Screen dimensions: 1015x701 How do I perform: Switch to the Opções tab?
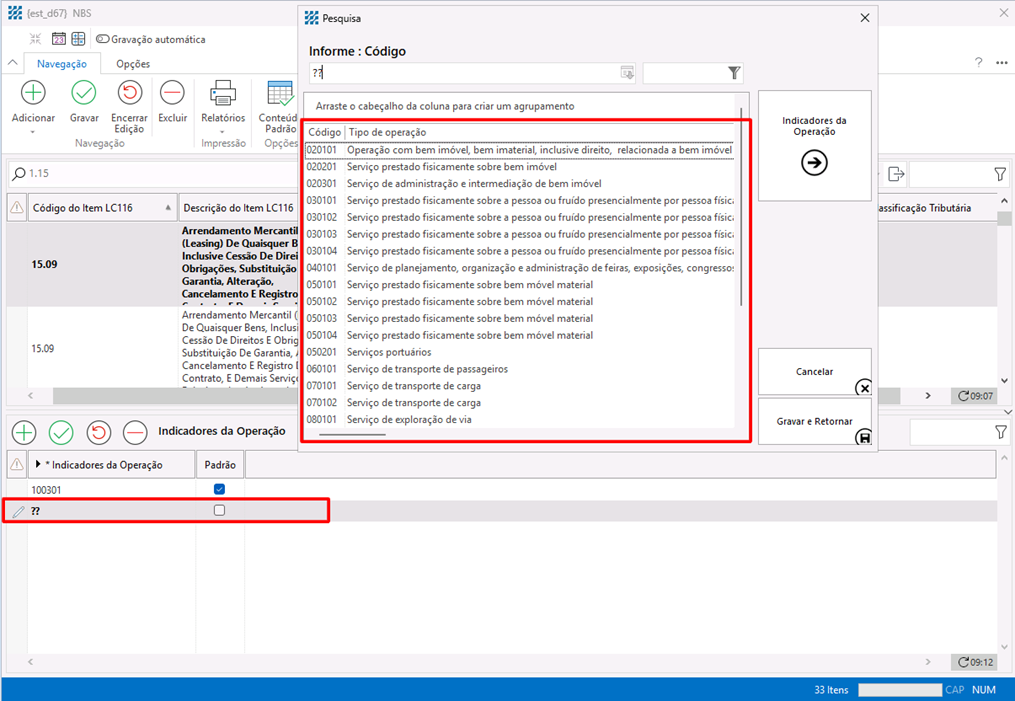tap(133, 64)
